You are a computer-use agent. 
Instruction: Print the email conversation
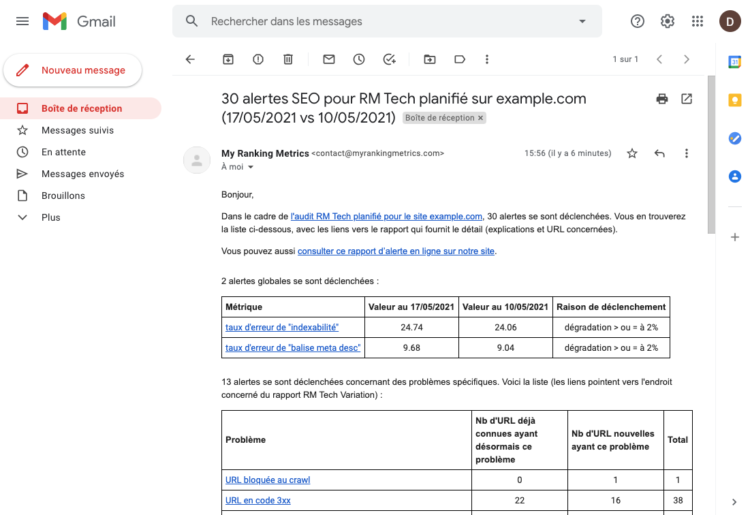(662, 99)
